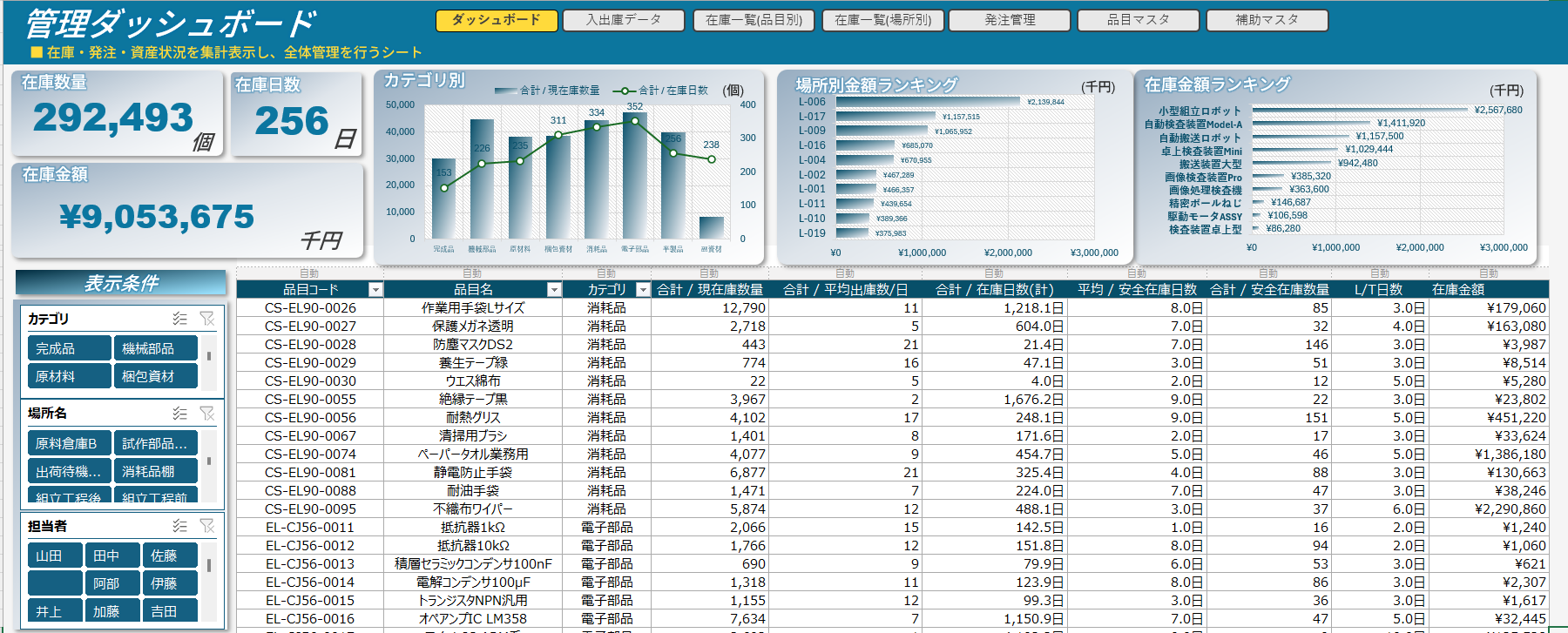Viewport: 1568px width, 633px height.
Task: Filter by 加藤 in the 担当者 slicer
Action: (x=113, y=610)
